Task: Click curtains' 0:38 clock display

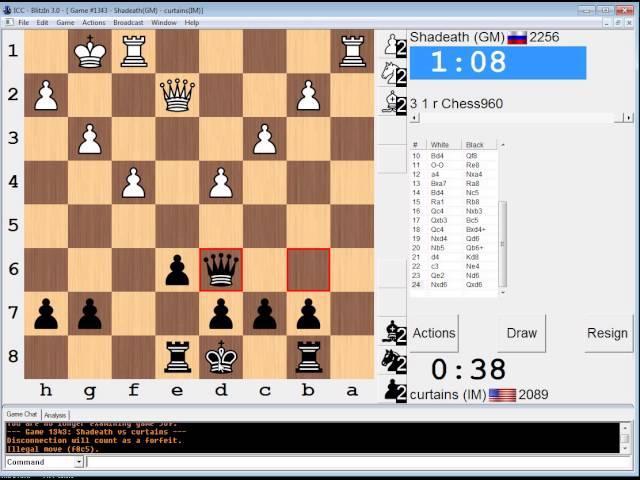Action: (469, 370)
